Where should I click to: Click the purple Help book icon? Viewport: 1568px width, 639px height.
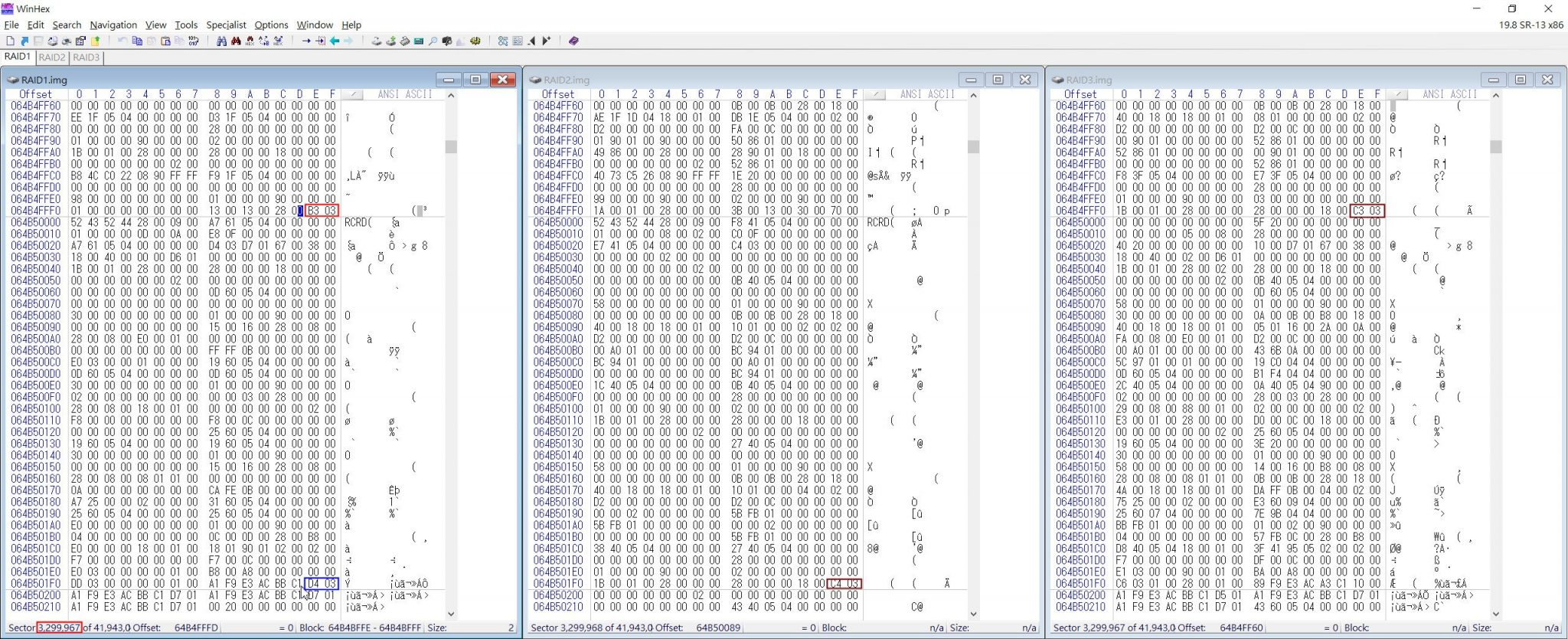573,41
